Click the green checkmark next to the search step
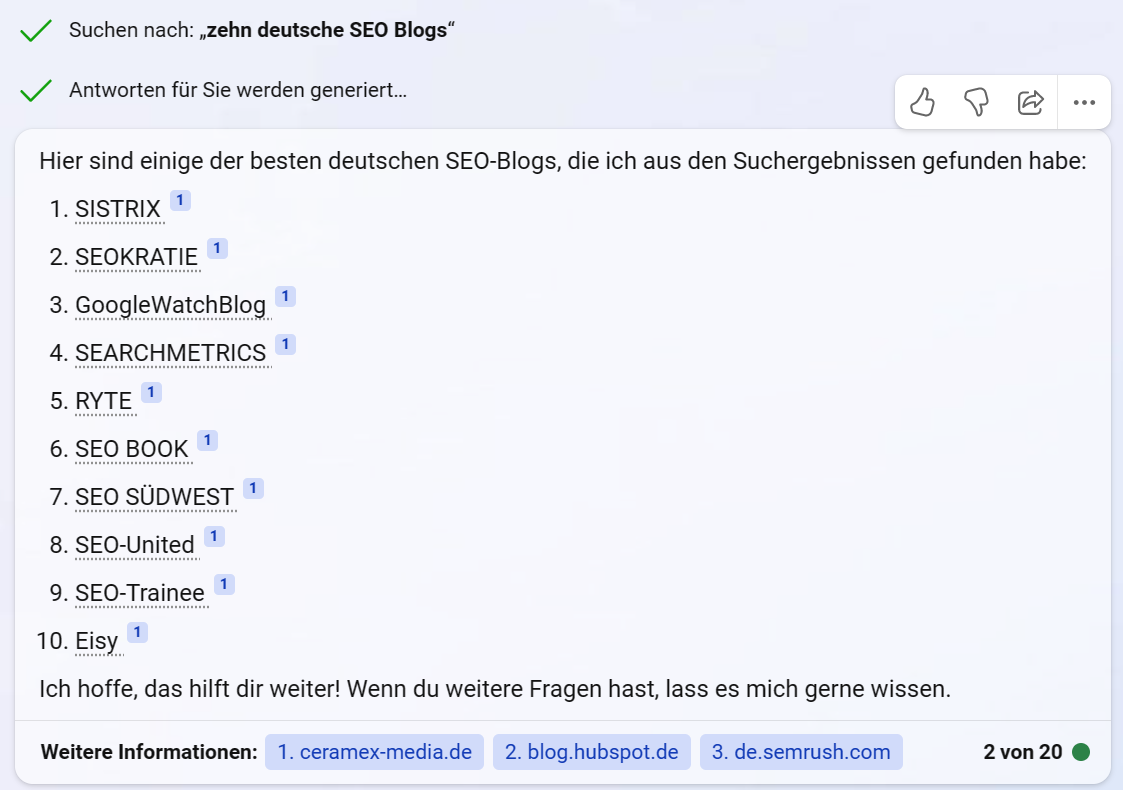The image size is (1123, 790). coord(35,30)
